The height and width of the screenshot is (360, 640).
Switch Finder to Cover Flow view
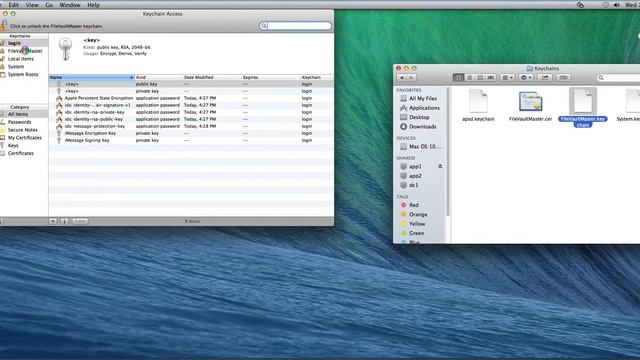coord(491,78)
